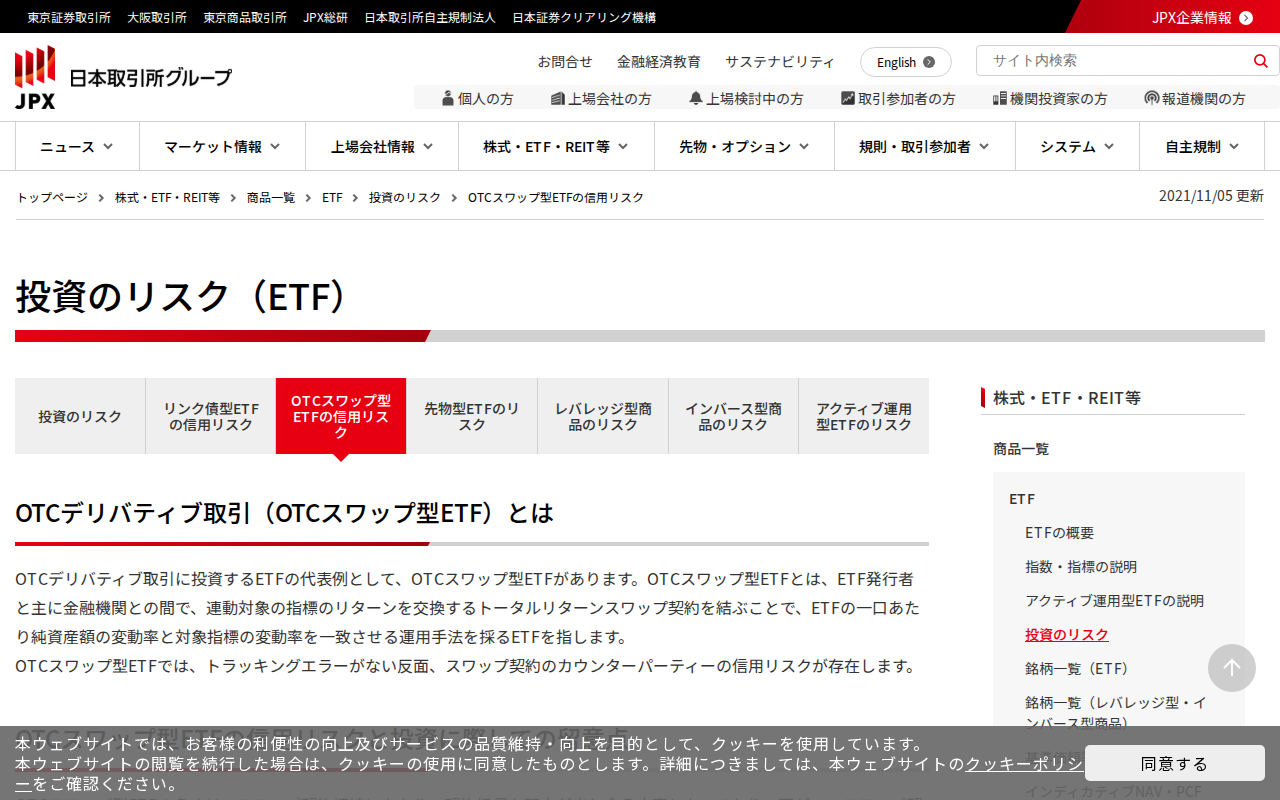Open the レバレッジ型商品のリスク tab
The height and width of the screenshot is (800, 1280).
coord(603,416)
